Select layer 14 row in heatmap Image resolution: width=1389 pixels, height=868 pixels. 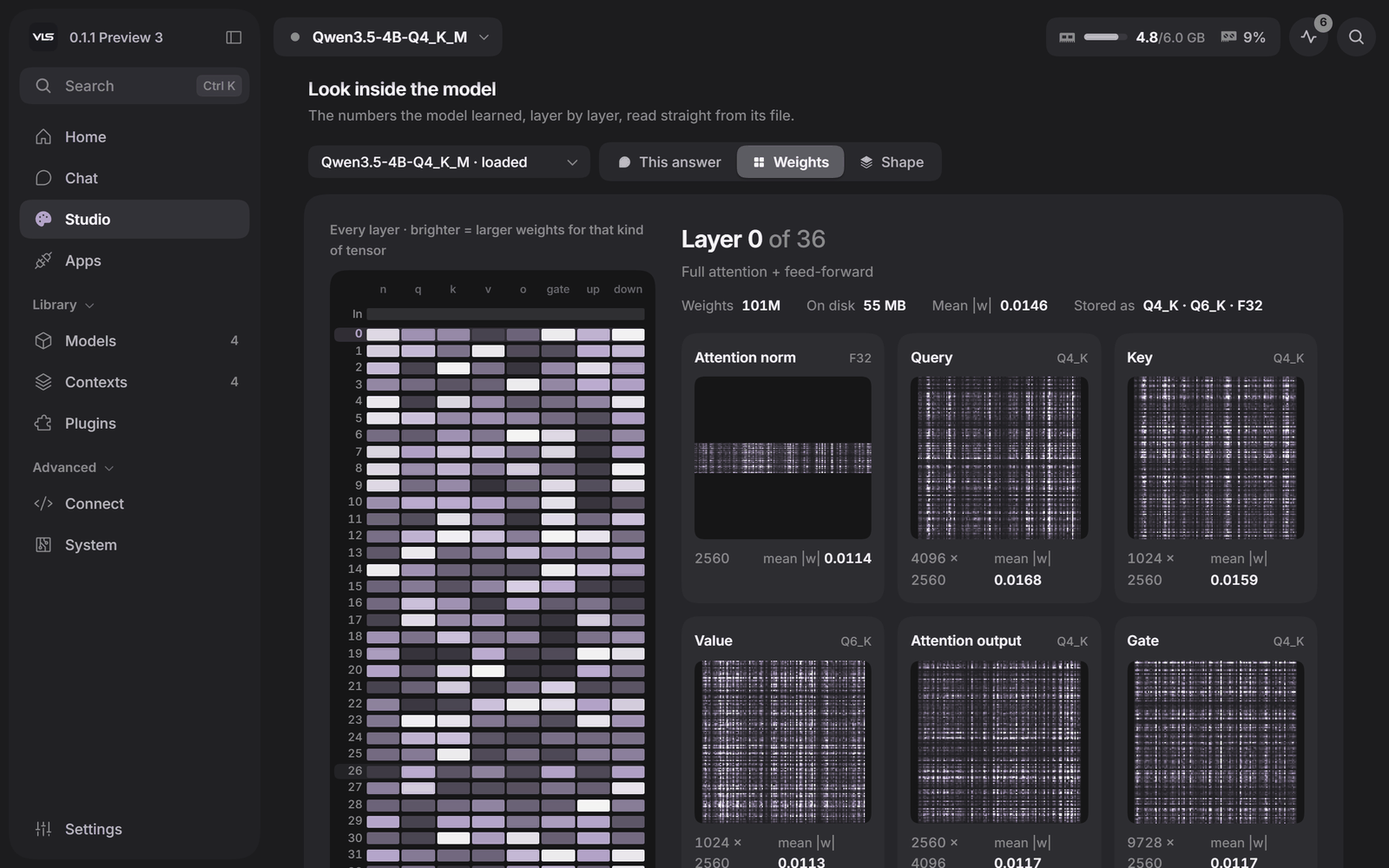pos(490,569)
